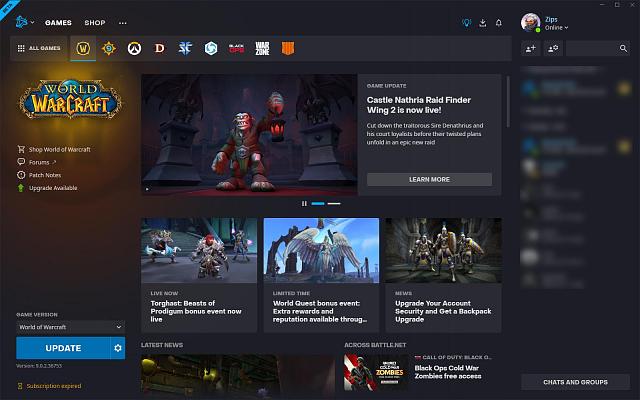The image size is (640, 400).
Task: Select the StarCraft game icon
Action: coord(185,48)
